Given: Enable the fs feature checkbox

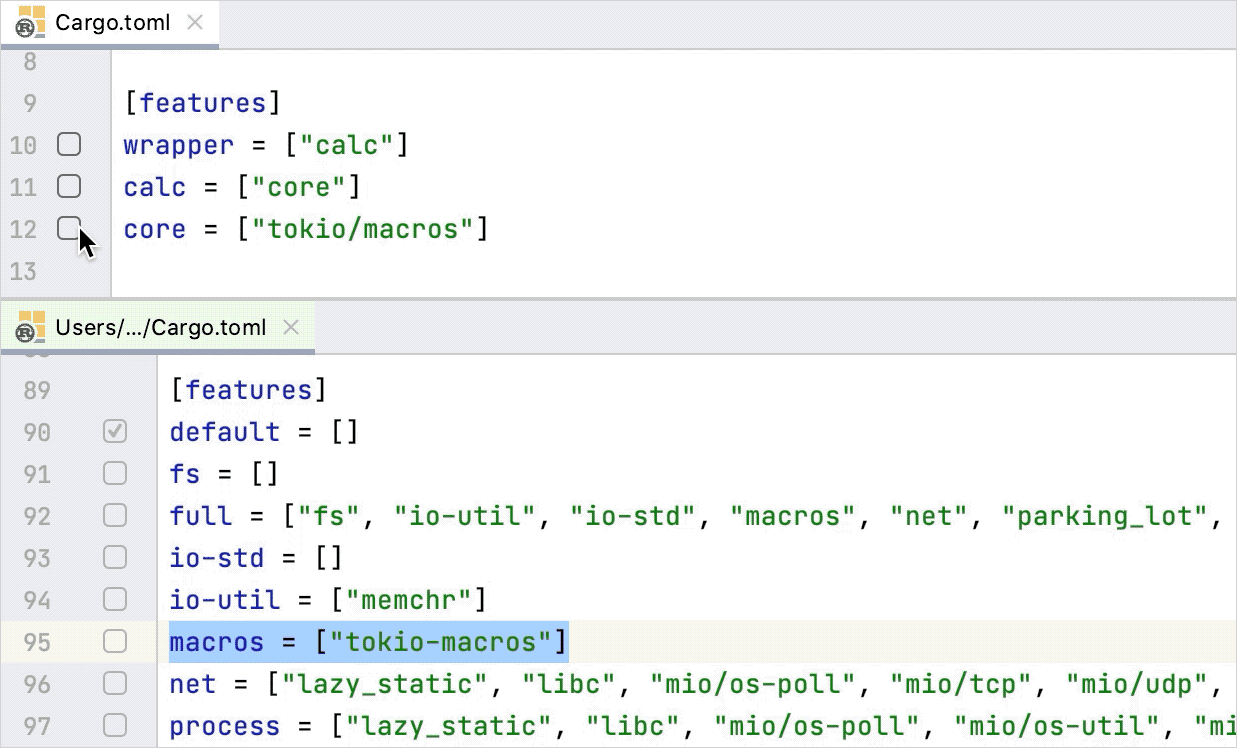Looking at the screenshot, I should pos(114,473).
